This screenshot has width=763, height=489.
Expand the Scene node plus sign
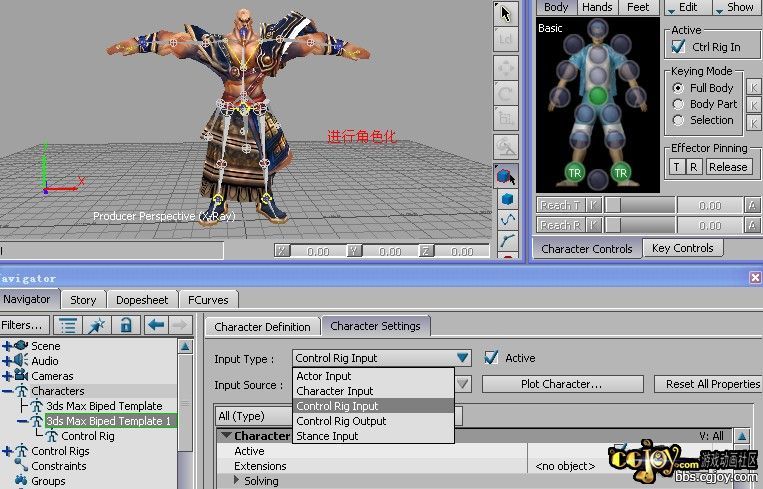tap(7, 346)
